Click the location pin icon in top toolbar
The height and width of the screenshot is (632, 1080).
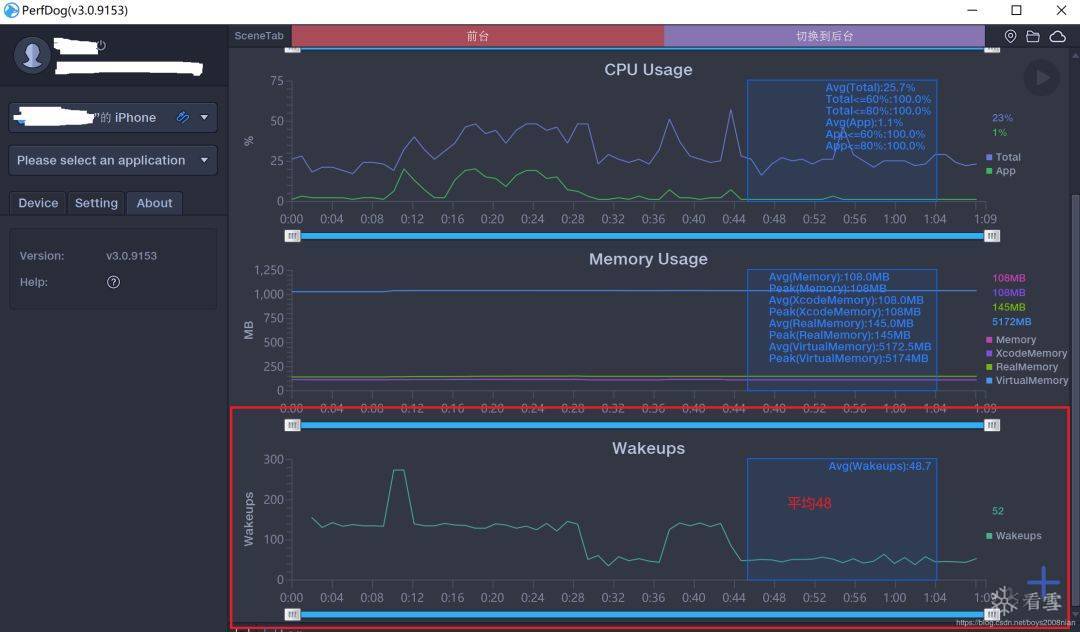(x=1010, y=36)
